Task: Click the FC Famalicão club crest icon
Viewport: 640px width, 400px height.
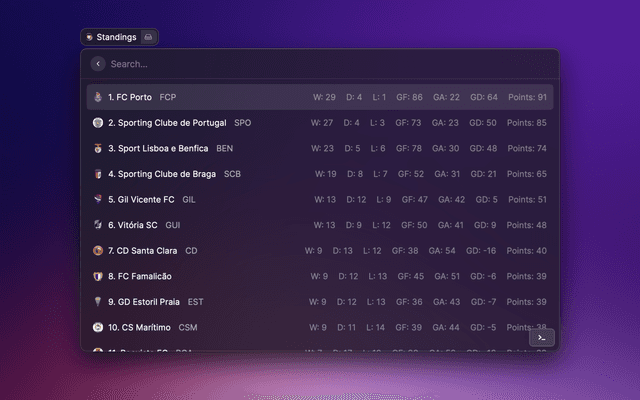Action: click(x=98, y=276)
